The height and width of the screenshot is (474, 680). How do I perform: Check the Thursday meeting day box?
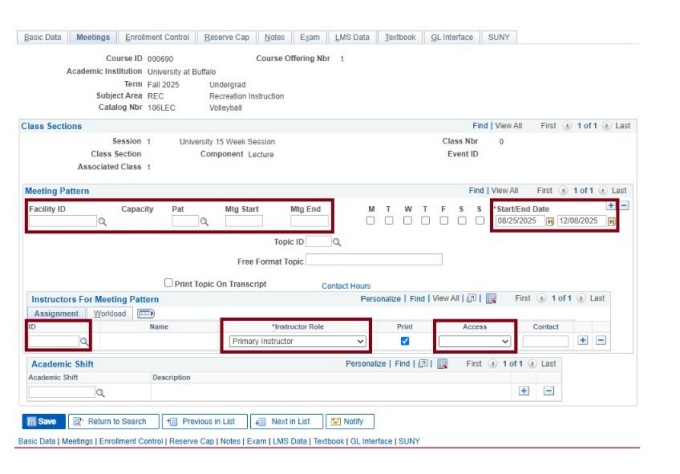[x=425, y=221]
